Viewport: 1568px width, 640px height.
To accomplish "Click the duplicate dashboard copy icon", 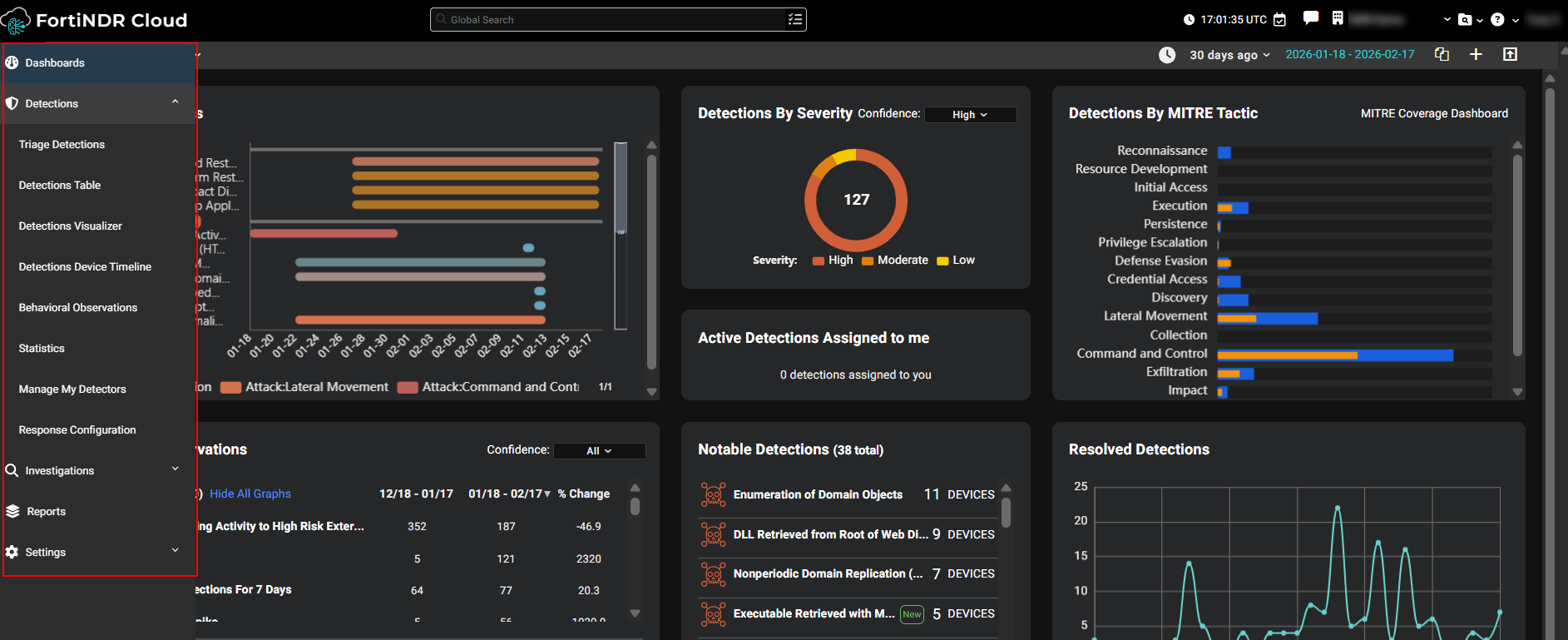I will [x=1442, y=54].
